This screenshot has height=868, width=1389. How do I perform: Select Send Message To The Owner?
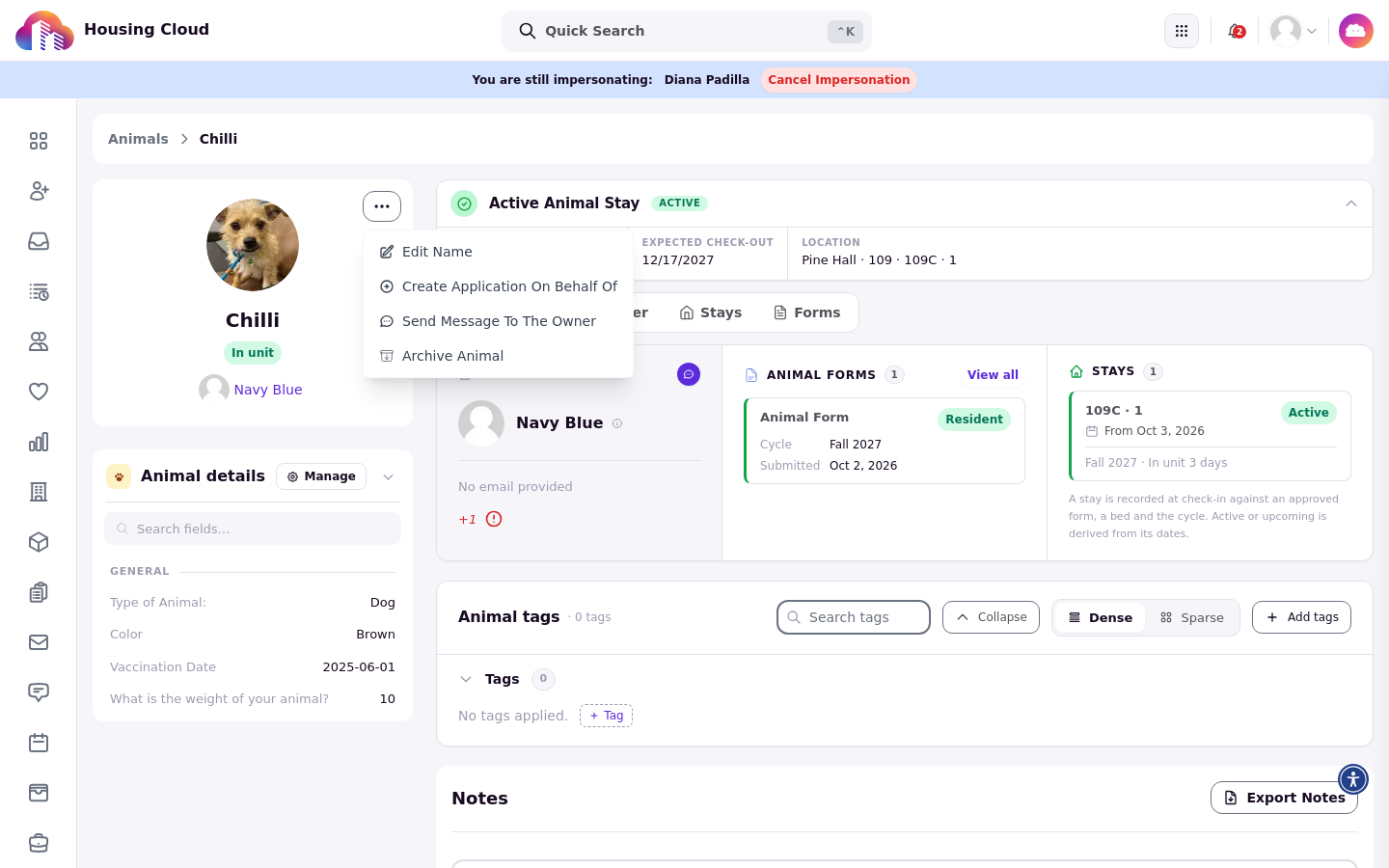point(498,321)
